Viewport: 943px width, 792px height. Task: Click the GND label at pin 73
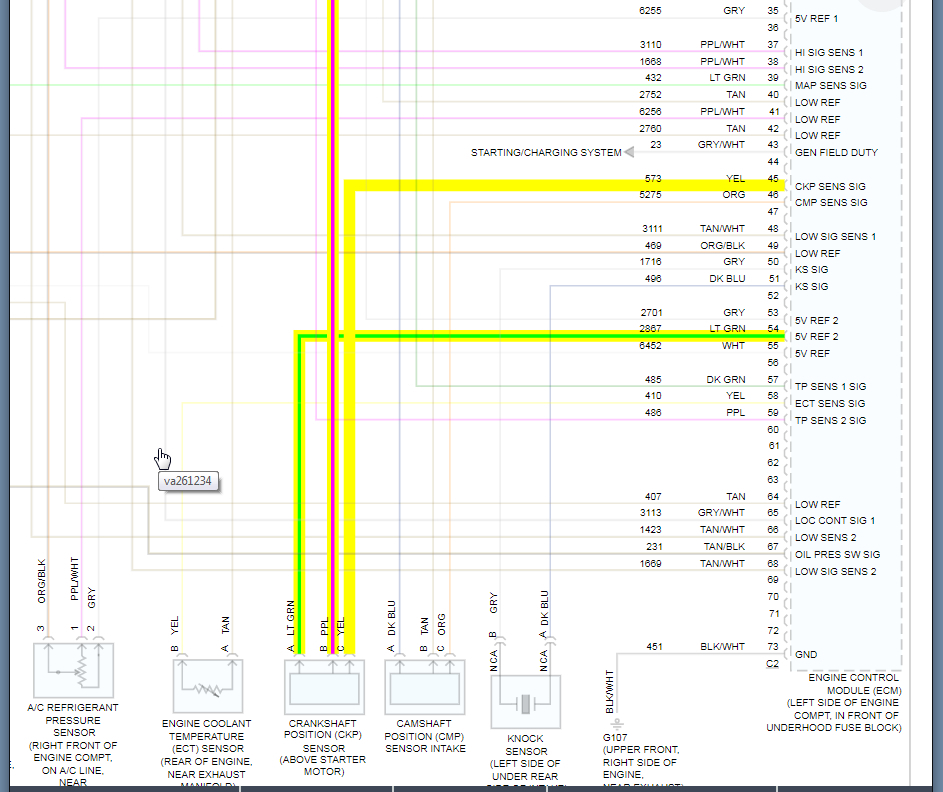[806, 654]
